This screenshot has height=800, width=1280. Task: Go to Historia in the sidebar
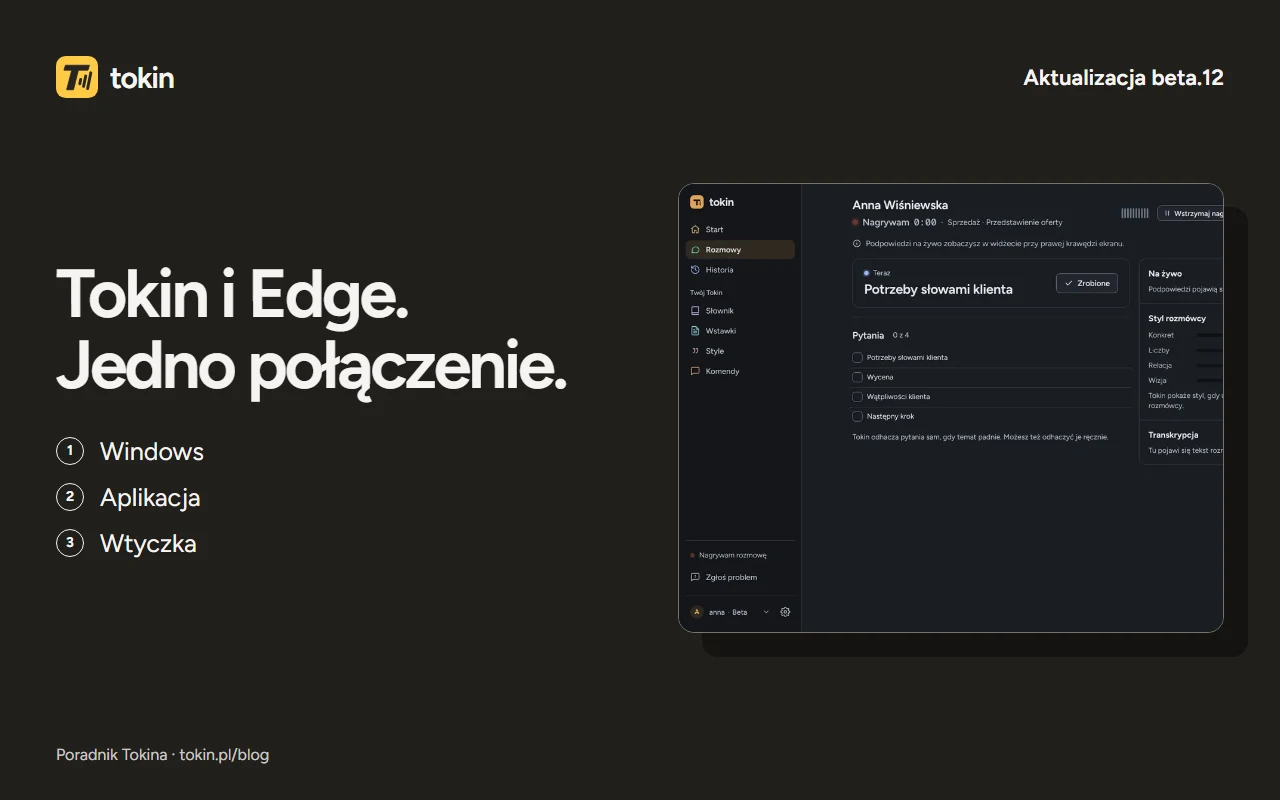point(740,270)
